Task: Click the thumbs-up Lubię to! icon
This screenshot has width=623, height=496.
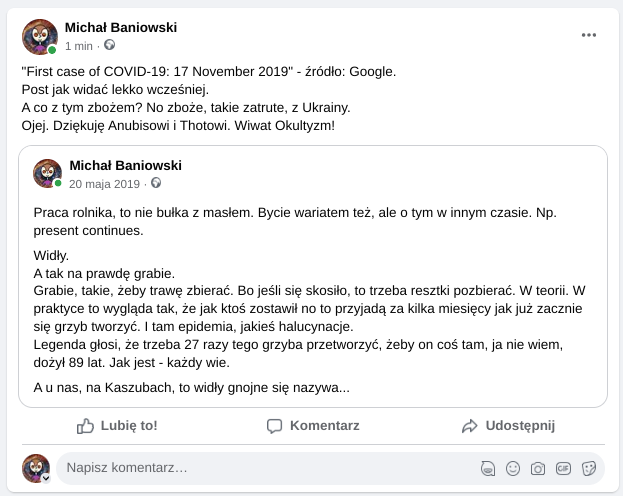Action: click(86, 426)
